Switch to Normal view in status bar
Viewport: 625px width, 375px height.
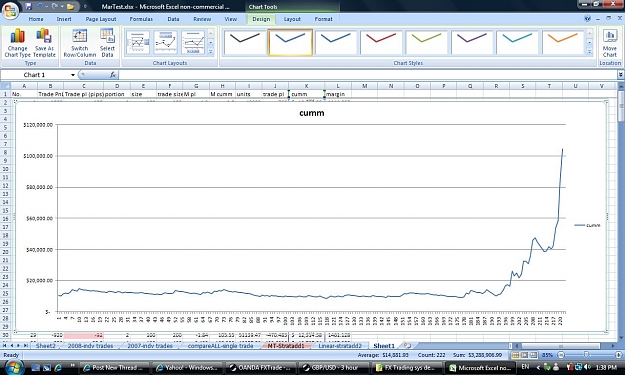pyautogui.click(x=515, y=355)
